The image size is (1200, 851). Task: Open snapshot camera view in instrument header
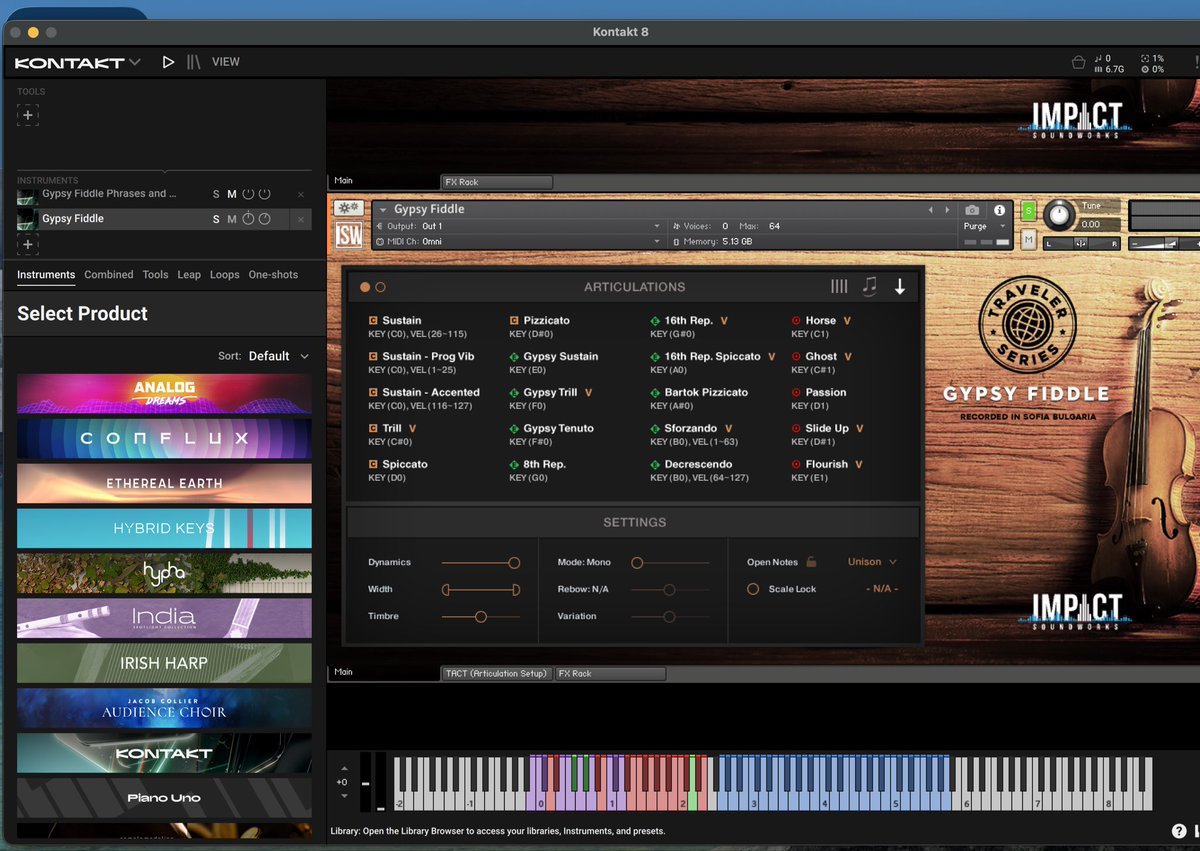click(972, 210)
